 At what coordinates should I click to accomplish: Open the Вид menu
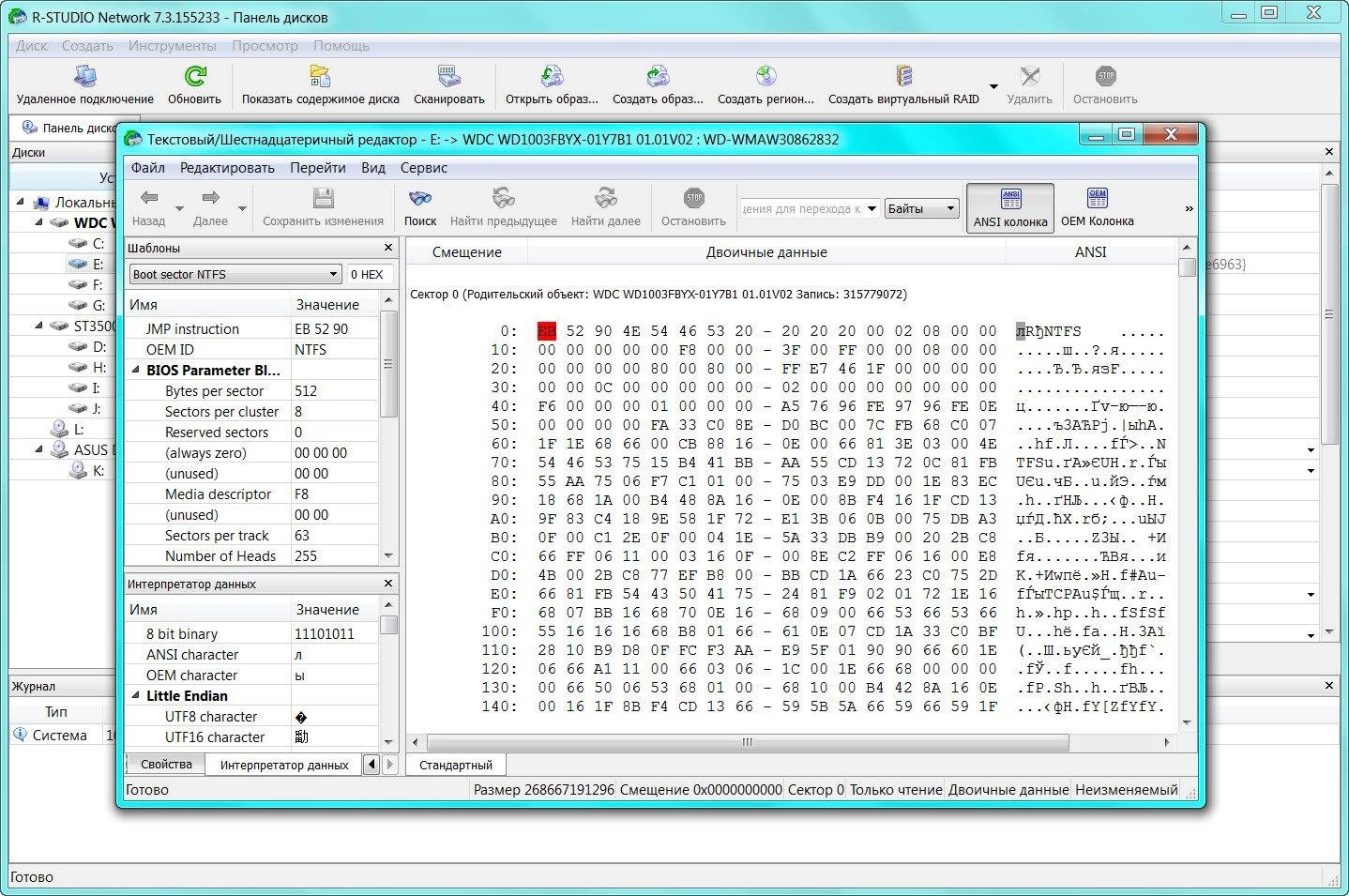373,168
